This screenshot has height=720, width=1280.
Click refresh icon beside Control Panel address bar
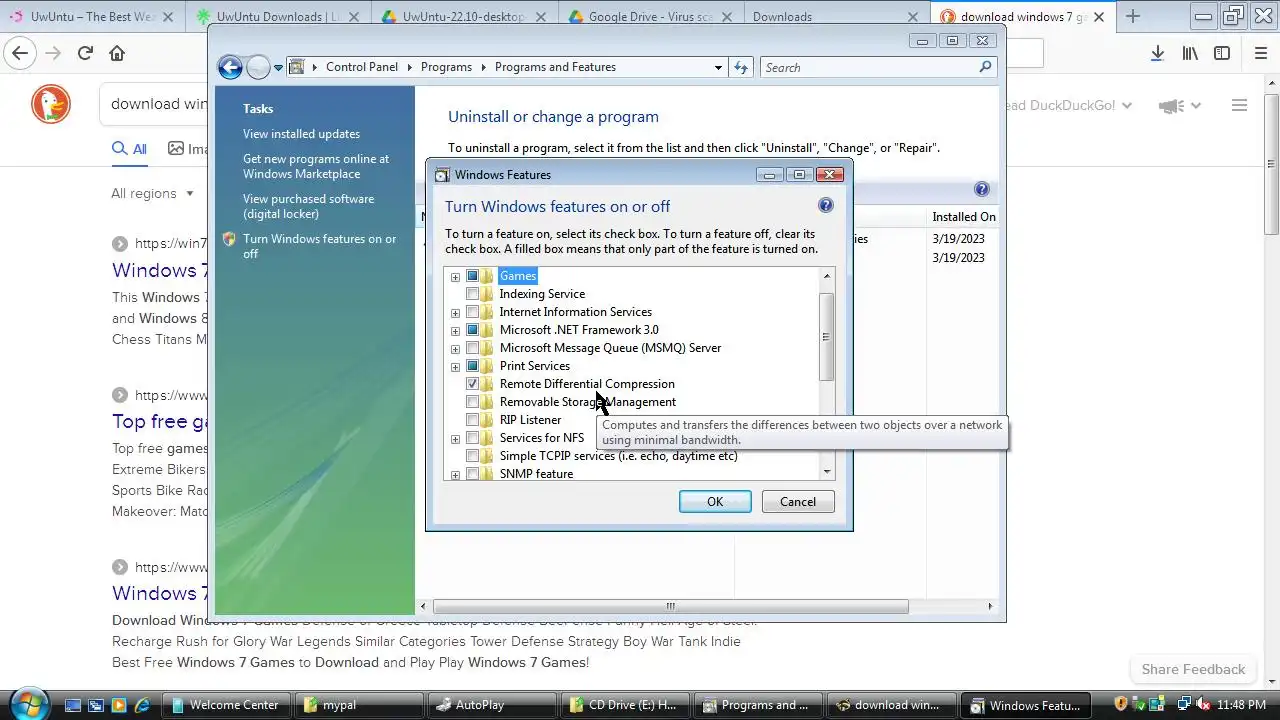[x=741, y=67]
